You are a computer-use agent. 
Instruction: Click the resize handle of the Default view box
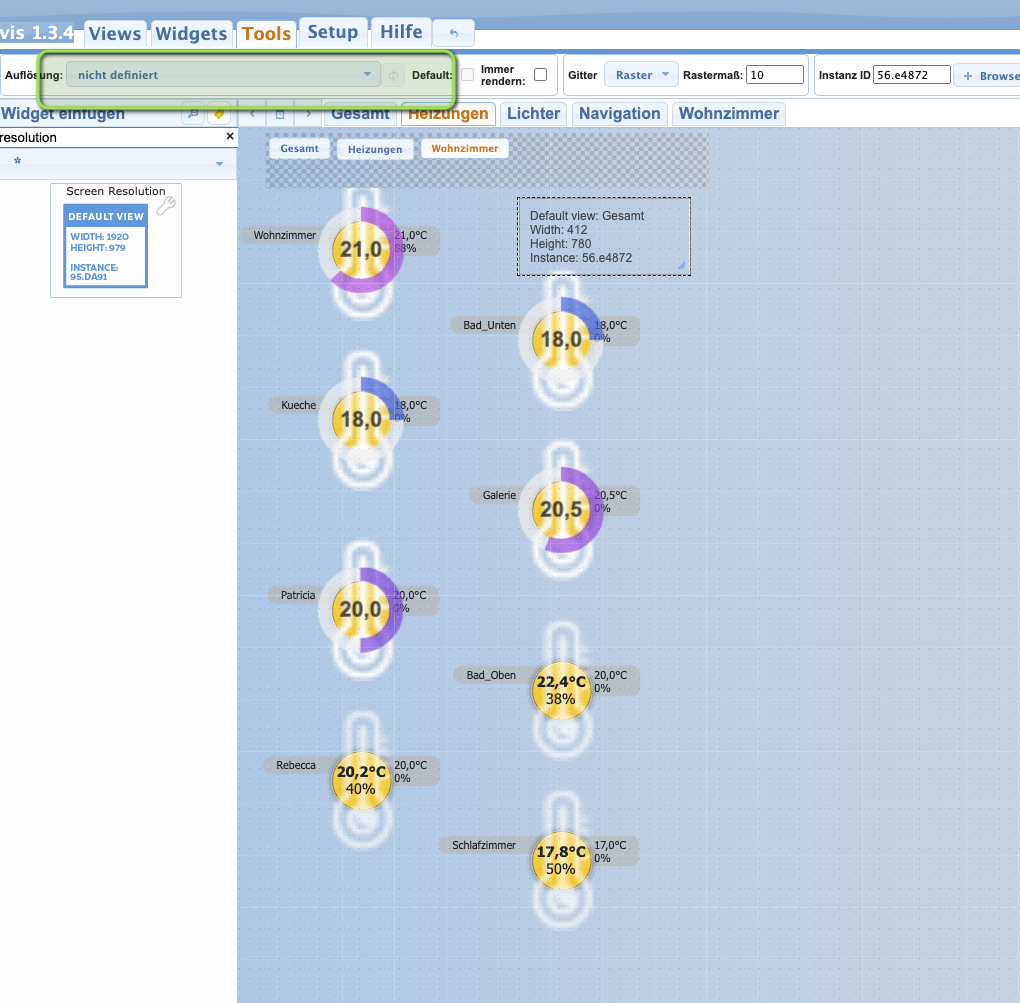[x=682, y=265]
